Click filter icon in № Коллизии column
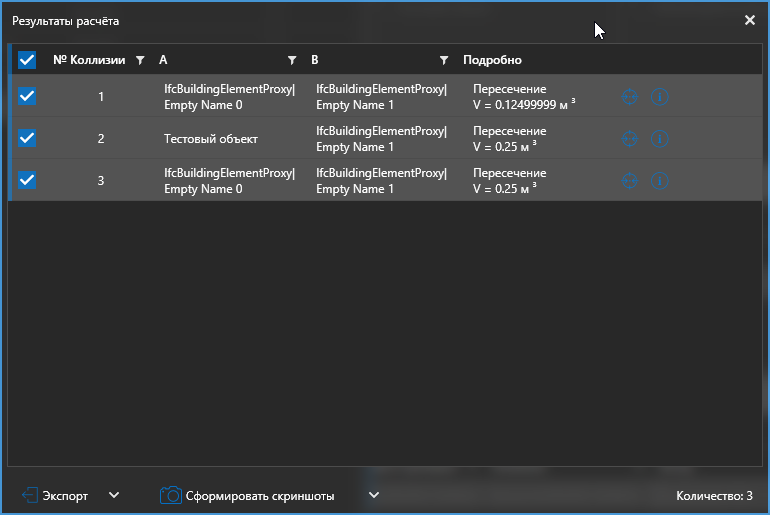 tap(140, 60)
